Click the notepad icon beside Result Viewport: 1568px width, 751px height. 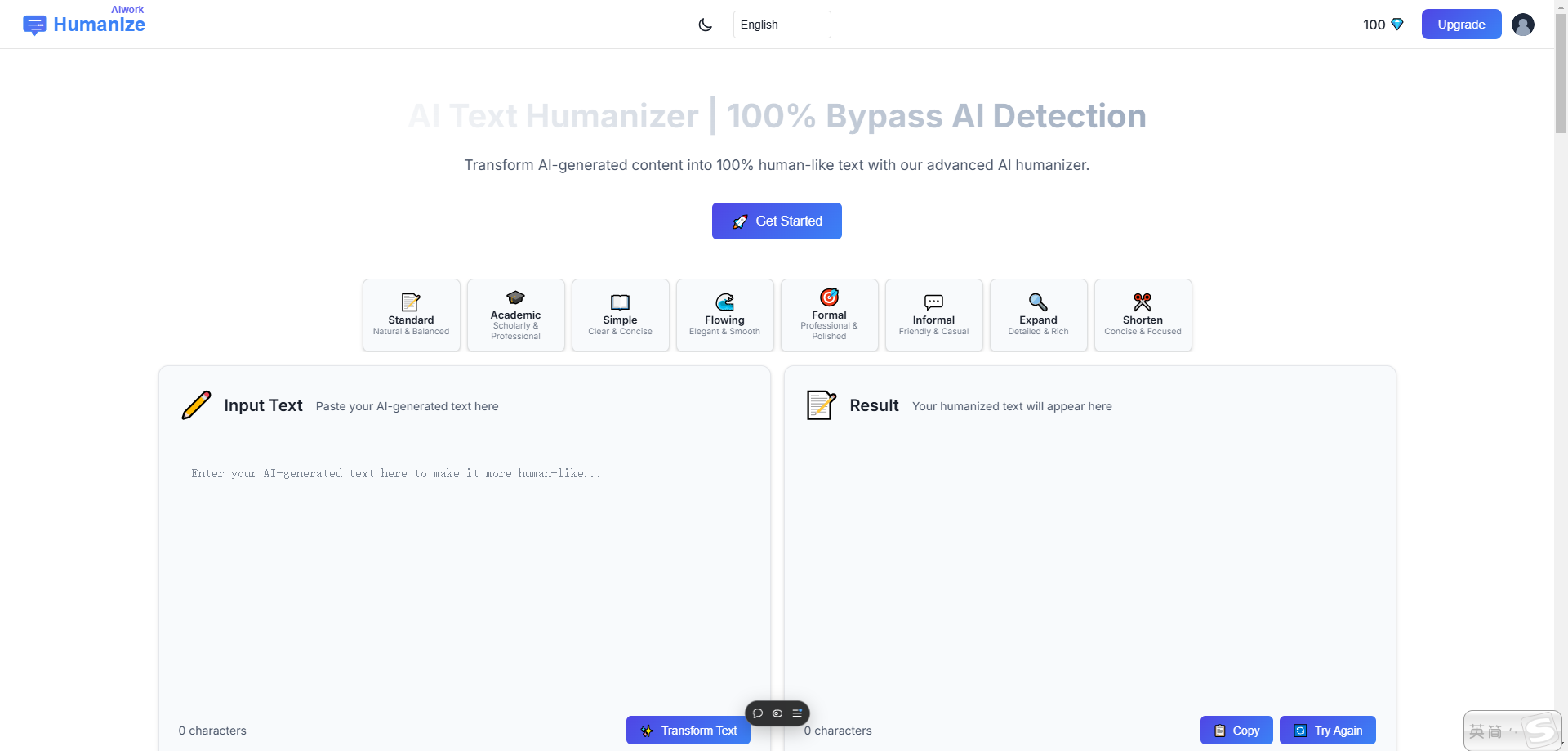(x=822, y=405)
